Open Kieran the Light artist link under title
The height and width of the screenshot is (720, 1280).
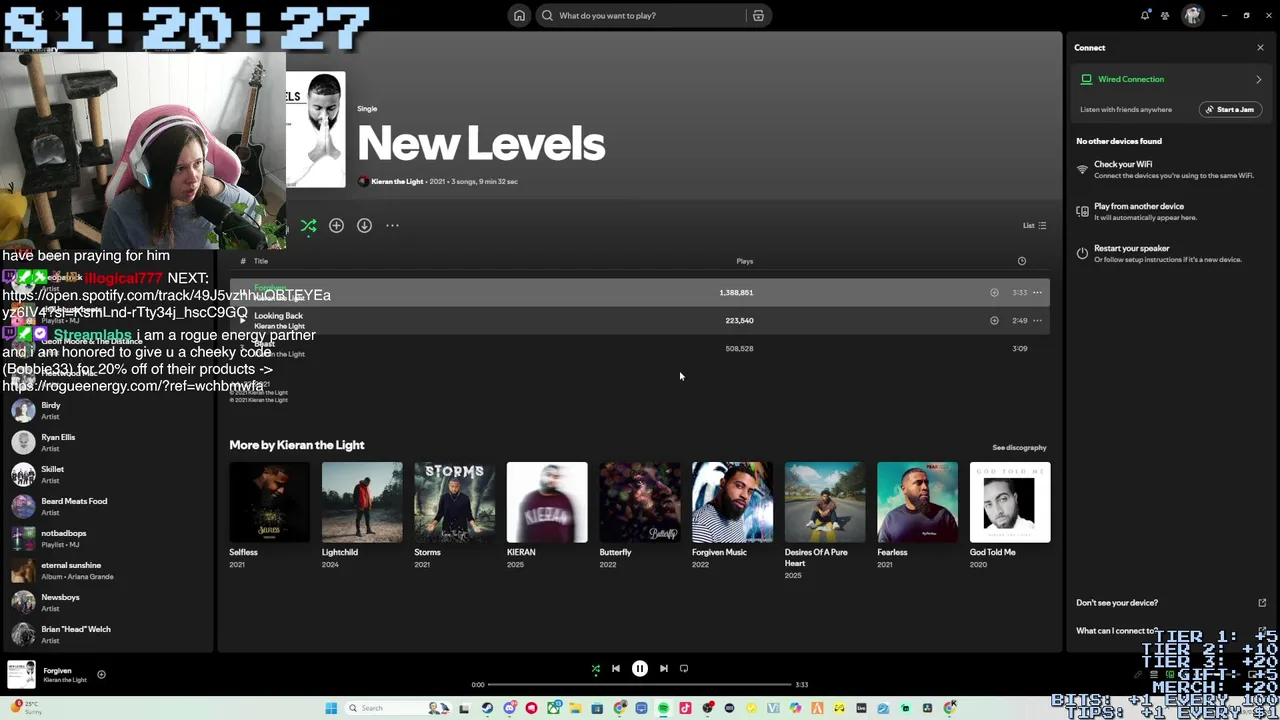click(x=397, y=182)
